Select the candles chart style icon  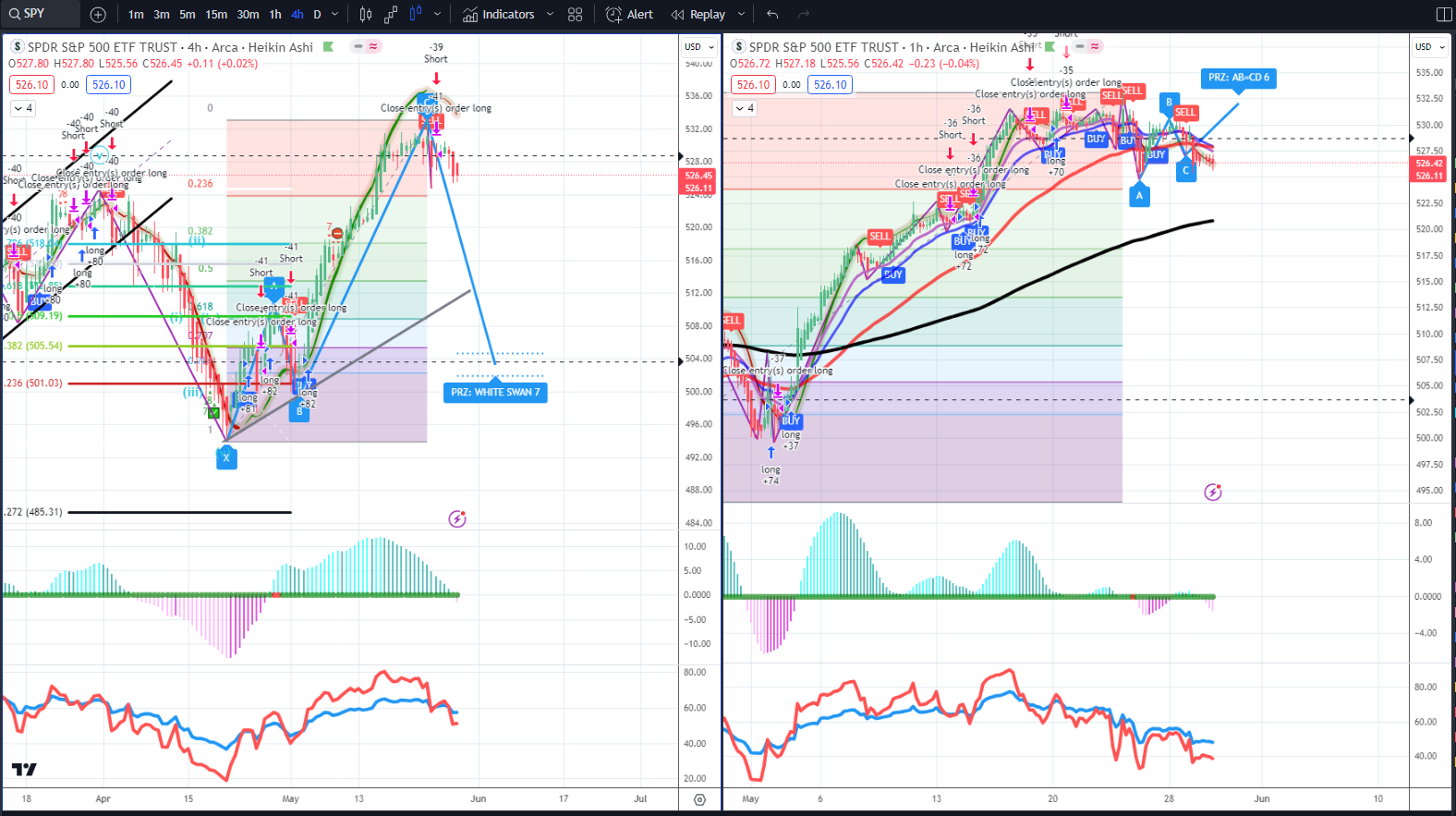coord(416,15)
